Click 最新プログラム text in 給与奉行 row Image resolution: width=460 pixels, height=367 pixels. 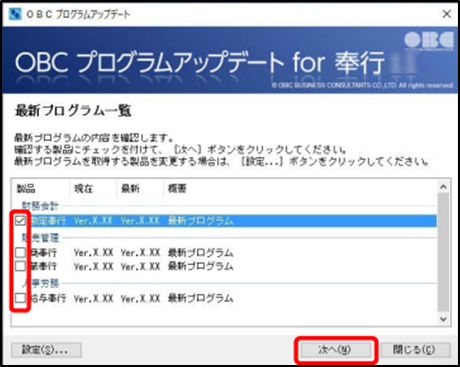pos(200,298)
